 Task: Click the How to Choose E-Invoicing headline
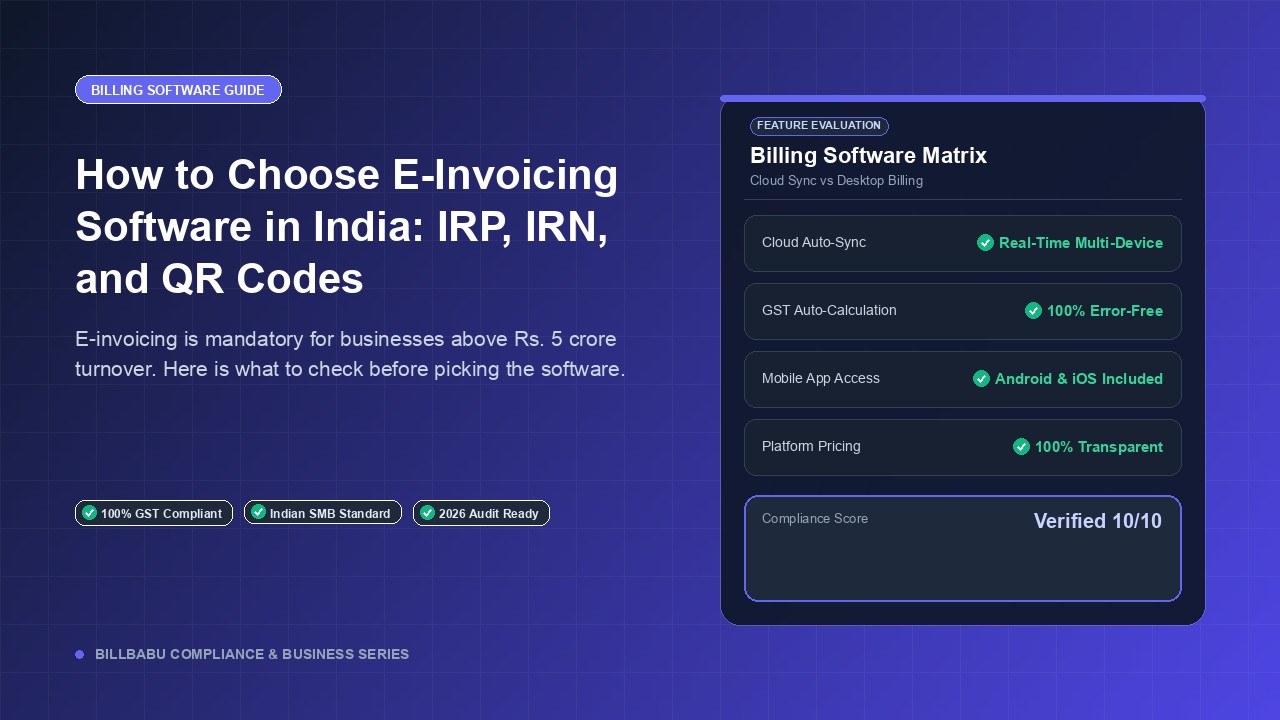click(x=347, y=227)
